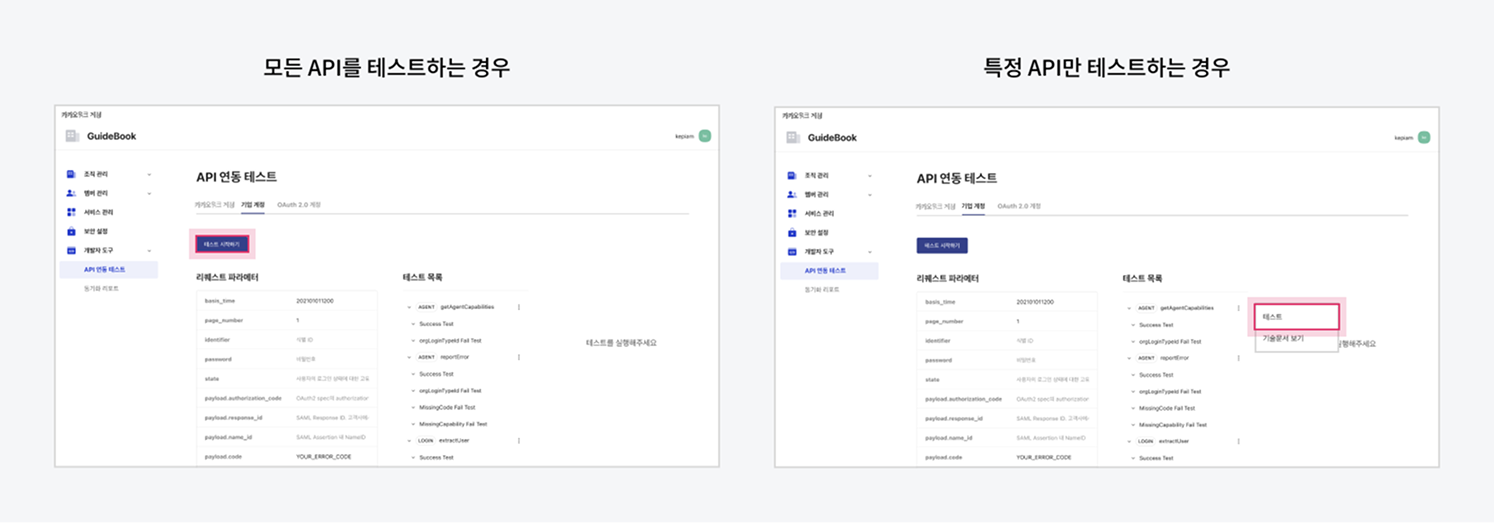Open 조직 관리 icon in left screenshot sidebar

pos(71,174)
